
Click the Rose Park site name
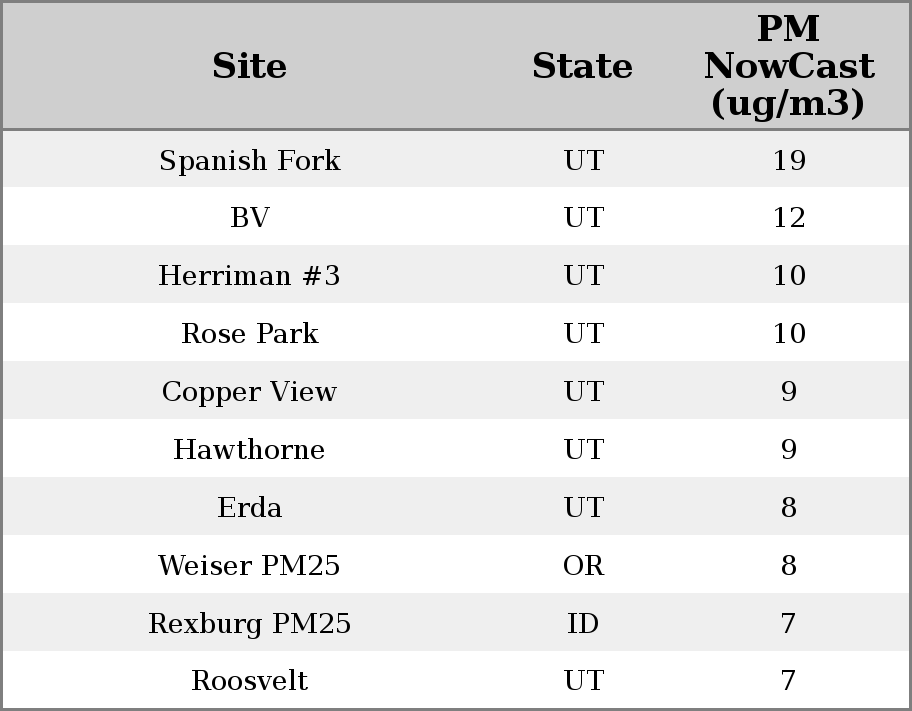250,334
